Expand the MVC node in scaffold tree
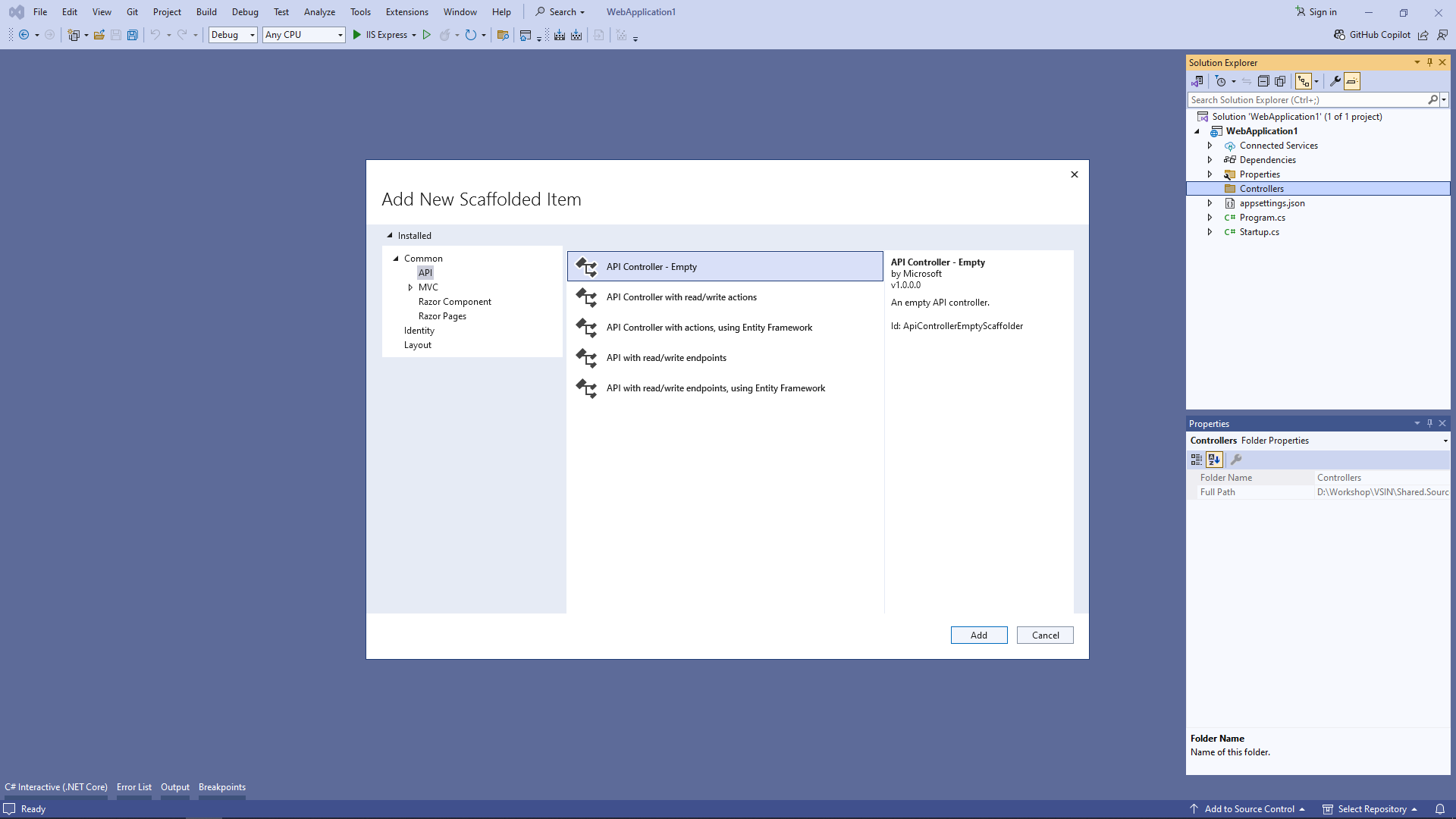Image resolution: width=1456 pixels, height=819 pixels. click(410, 287)
